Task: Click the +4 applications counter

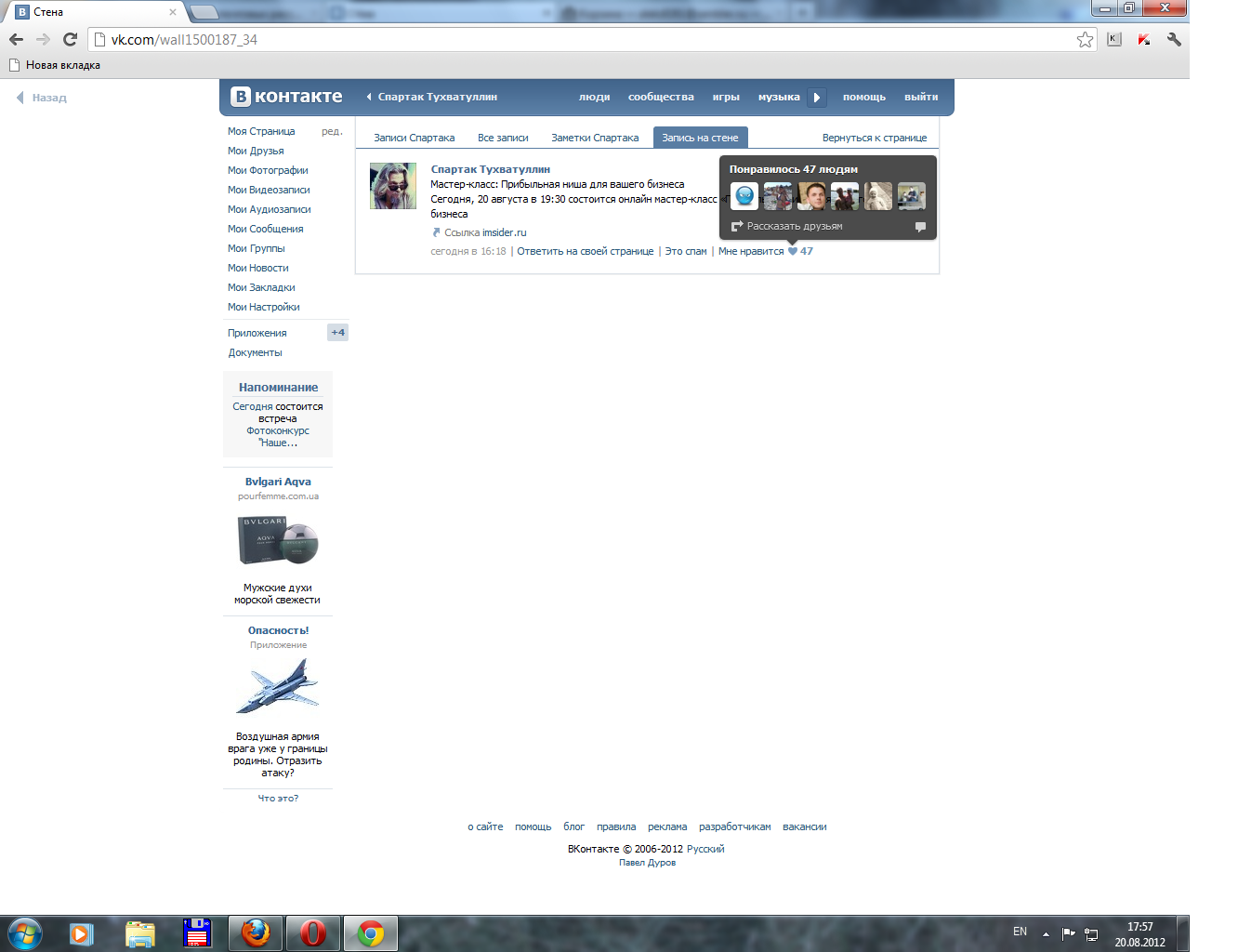Action: (337, 332)
